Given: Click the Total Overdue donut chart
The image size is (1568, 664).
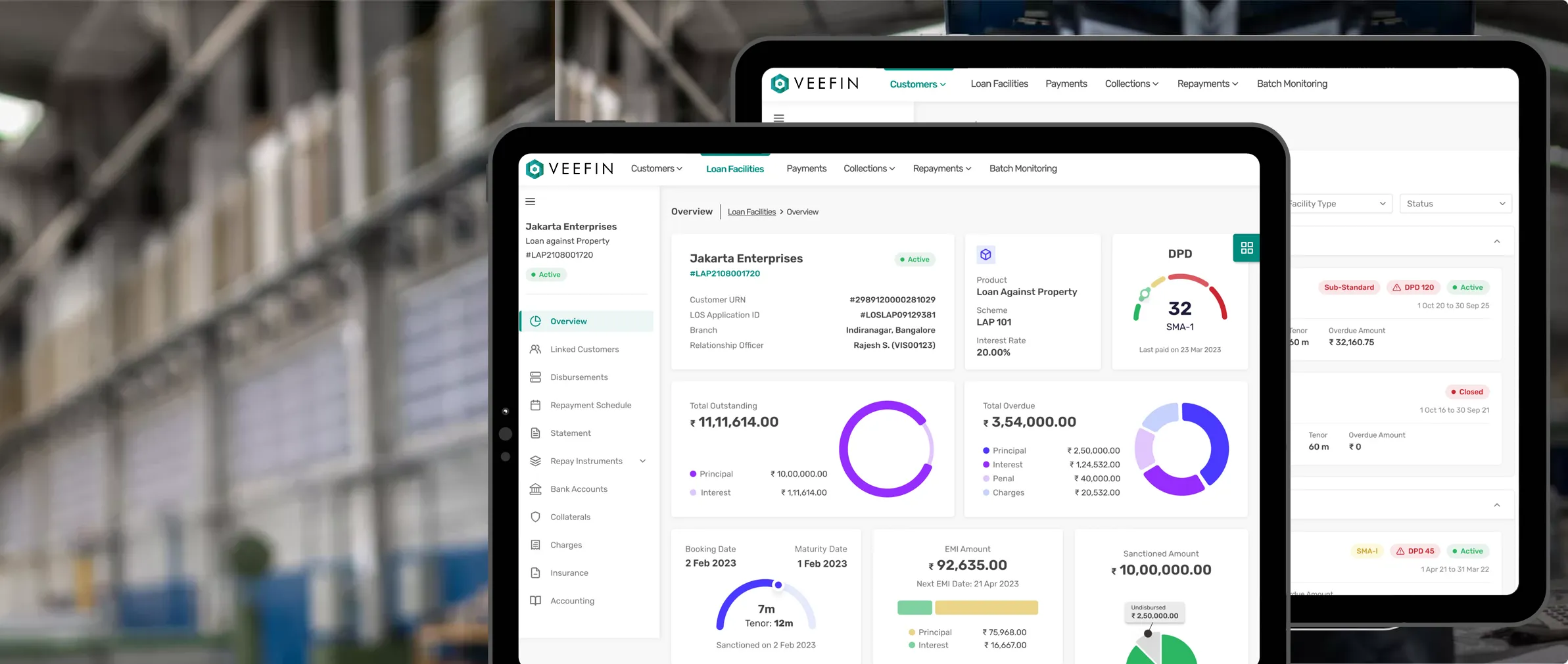Looking at the screenshot, I should (1181, 449).
